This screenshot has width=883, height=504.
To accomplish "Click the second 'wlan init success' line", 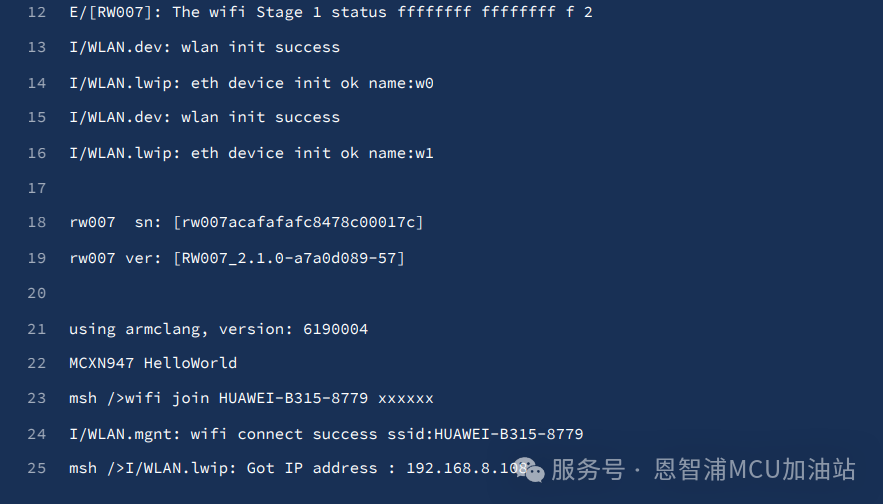I will [204, 117].
